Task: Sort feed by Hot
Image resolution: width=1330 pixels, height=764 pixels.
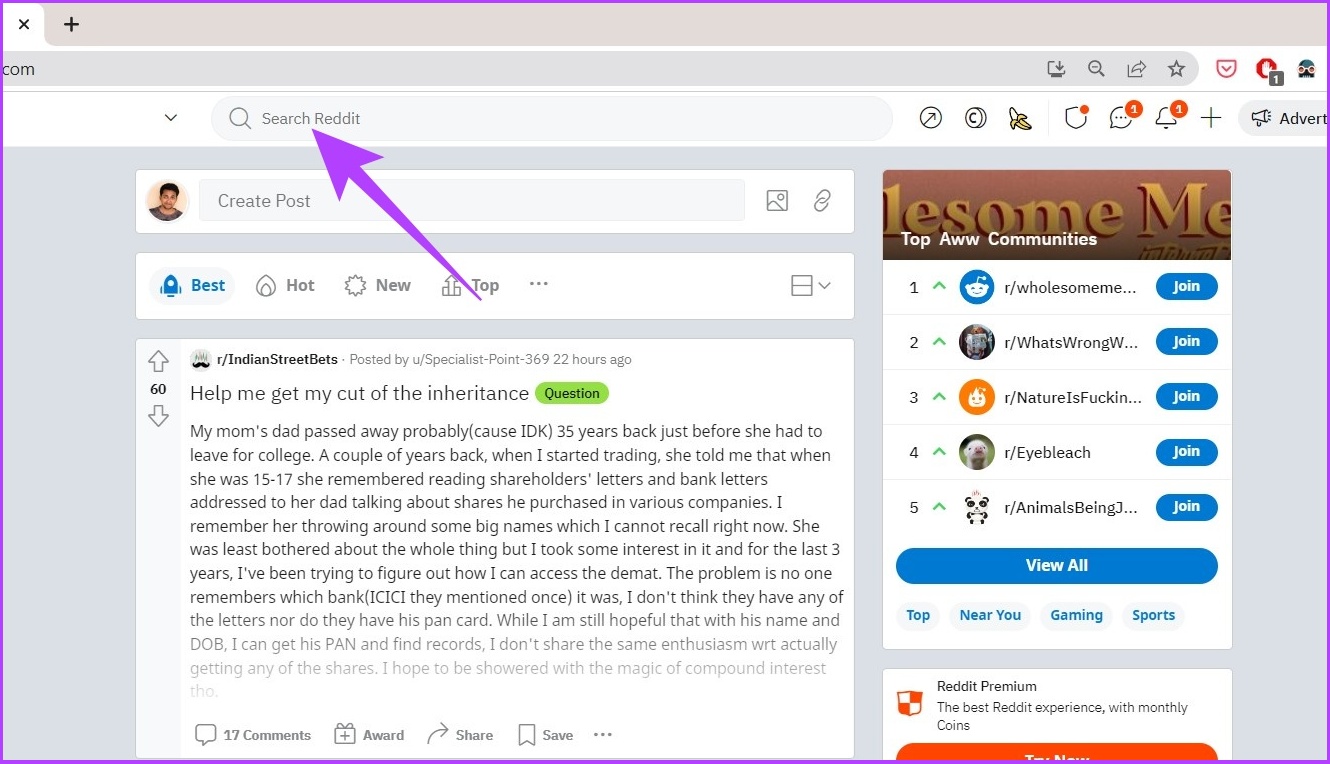Action: (285, 285)
